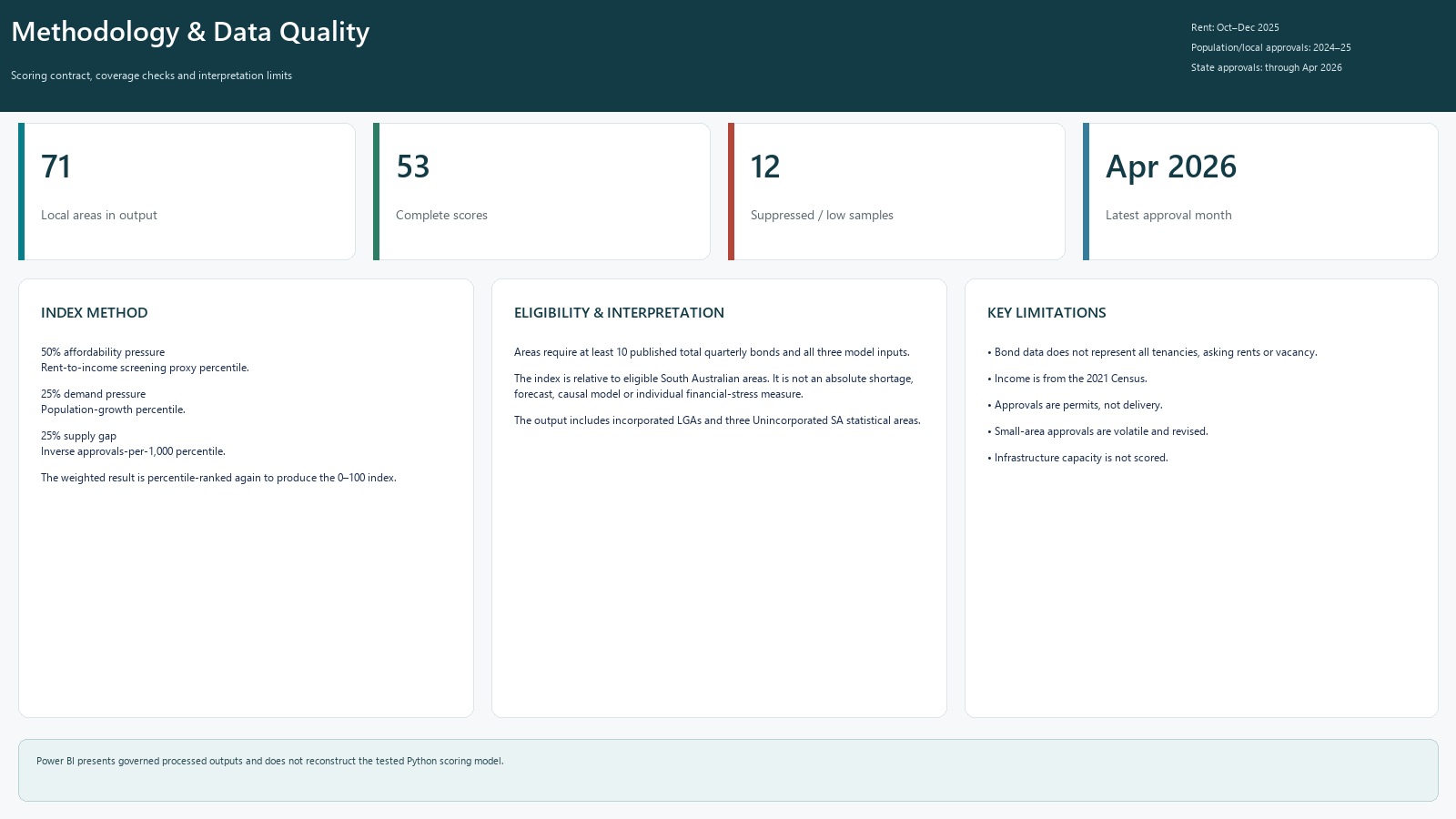Click 'Population/local approvals: 2024–25' note

point(1270,47)
